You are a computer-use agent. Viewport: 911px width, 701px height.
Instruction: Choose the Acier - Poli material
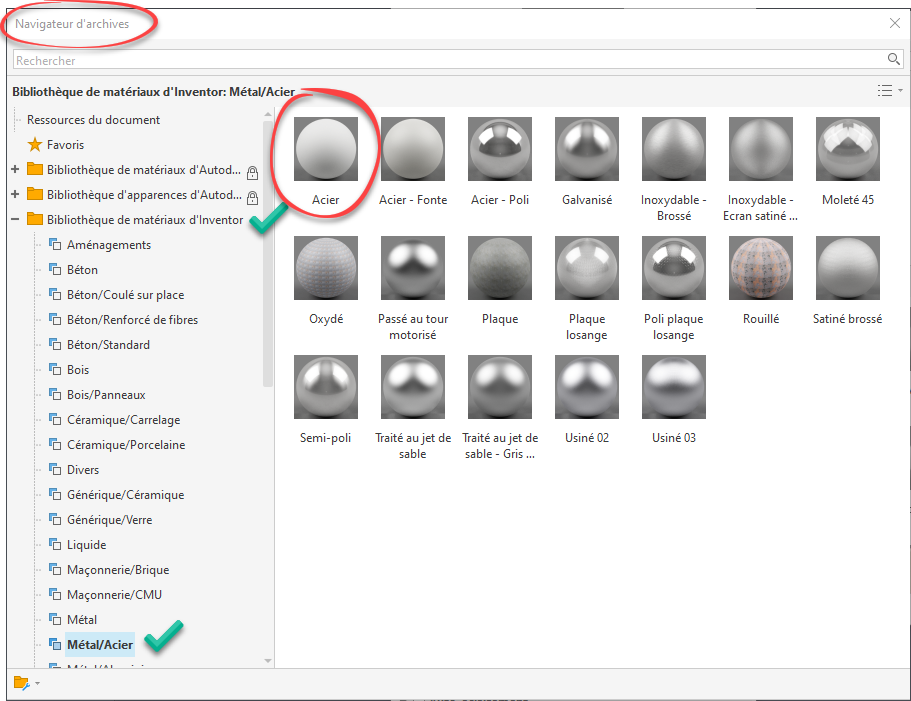coord(500,149)
